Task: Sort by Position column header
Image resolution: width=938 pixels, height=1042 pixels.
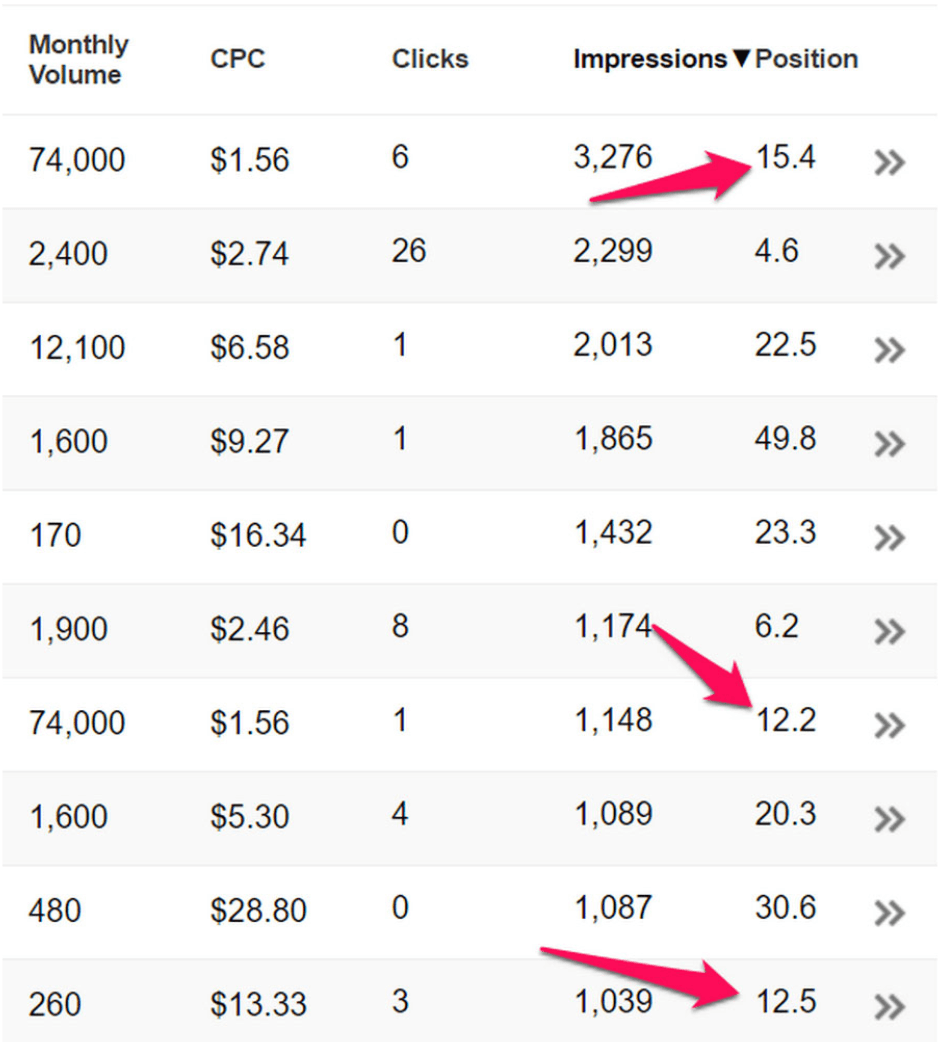Action: [x=806, y=58]
